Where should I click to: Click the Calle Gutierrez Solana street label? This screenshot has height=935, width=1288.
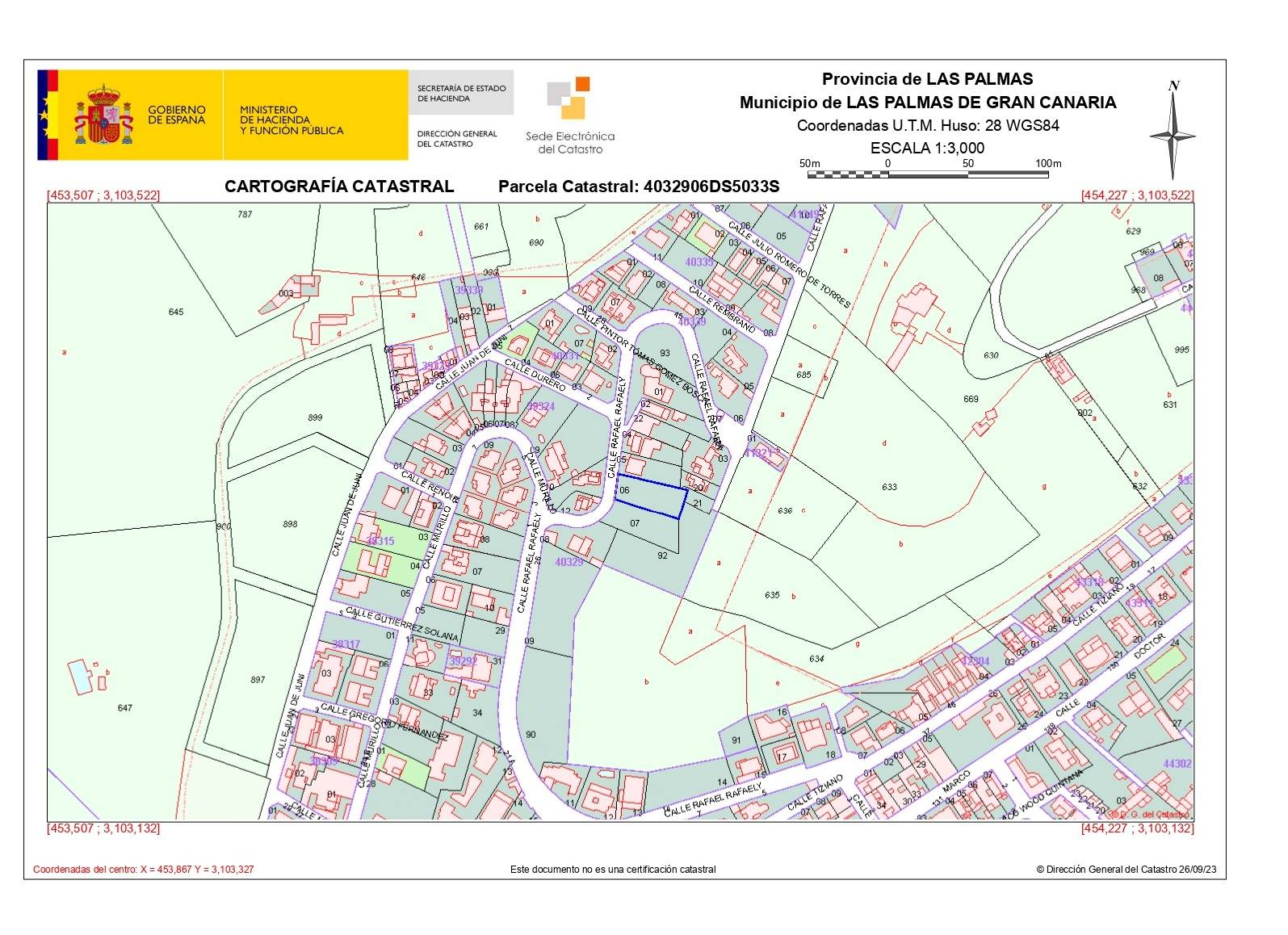point(401,625)
